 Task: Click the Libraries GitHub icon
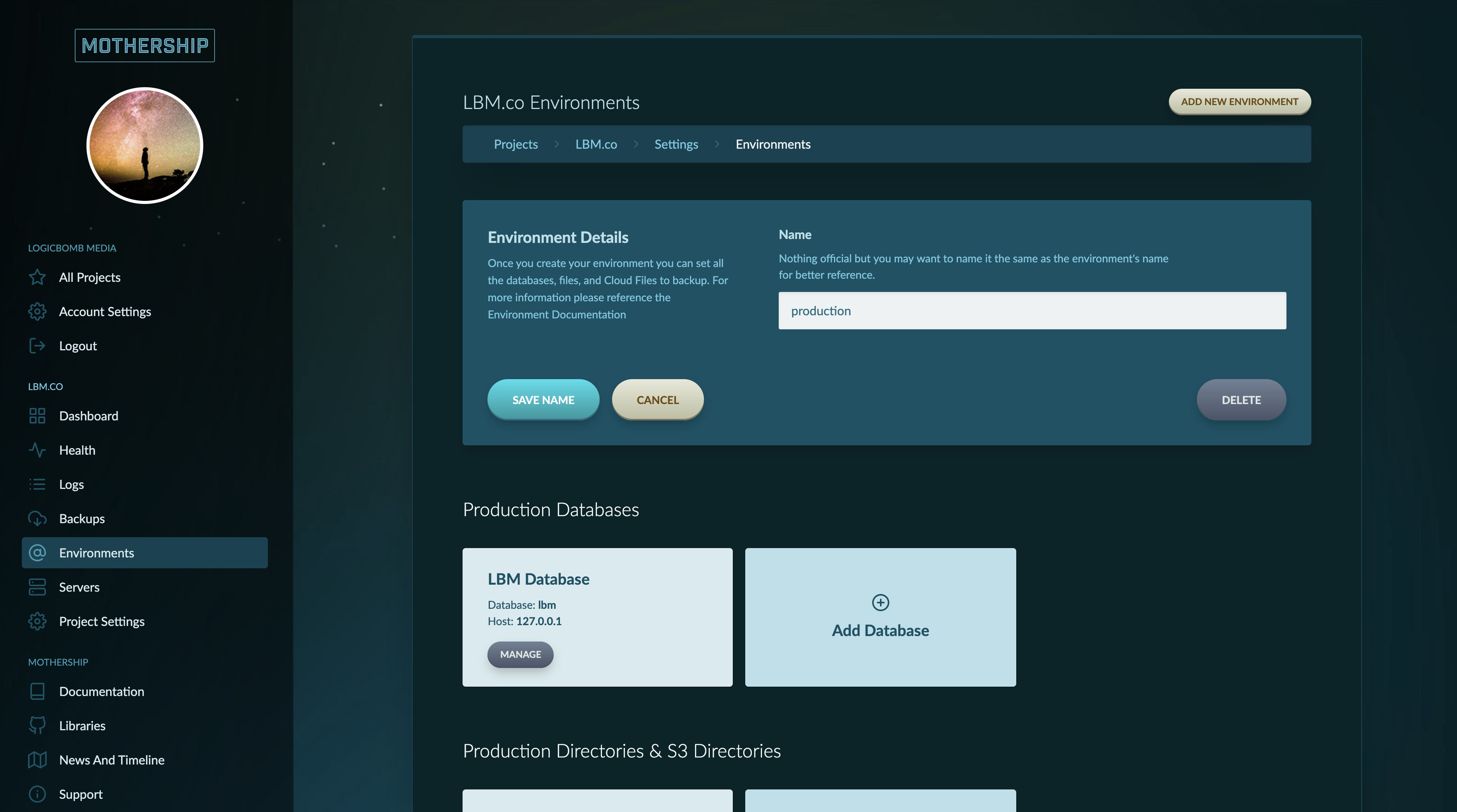(37, 726)
